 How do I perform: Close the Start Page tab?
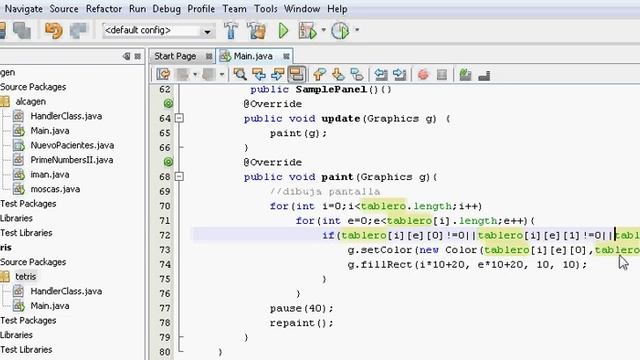(209, 56)
